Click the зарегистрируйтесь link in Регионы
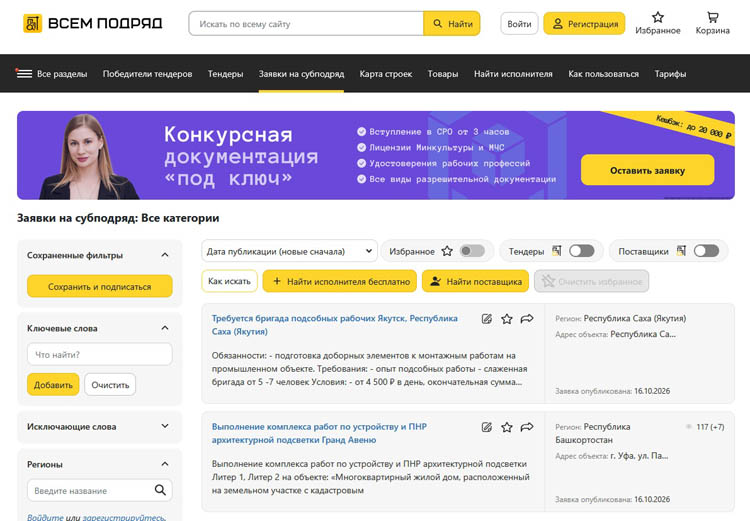The image size is (750, 521). pos(124,517)
